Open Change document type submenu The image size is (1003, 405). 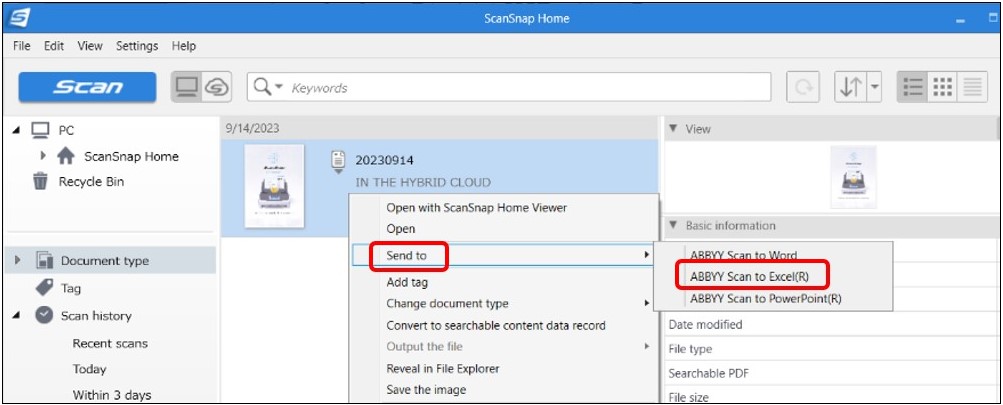[503, 303]
